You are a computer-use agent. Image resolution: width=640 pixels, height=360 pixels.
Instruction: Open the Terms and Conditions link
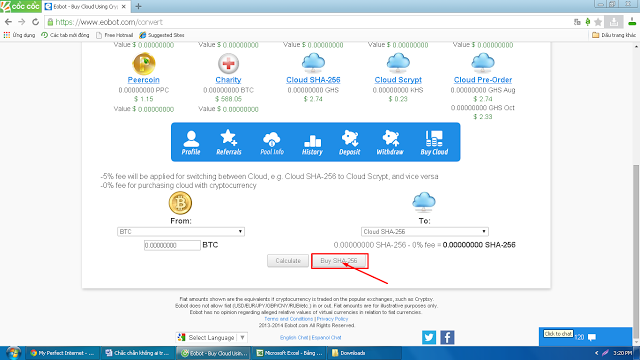[289, 319]
